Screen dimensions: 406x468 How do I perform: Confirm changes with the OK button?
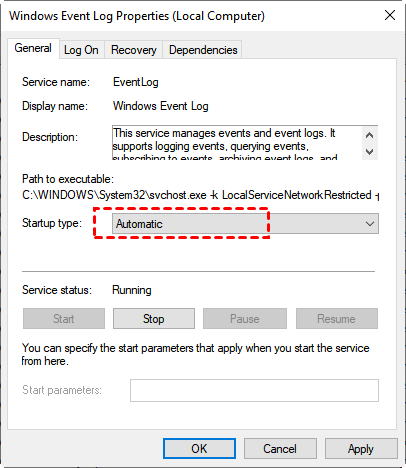pos(199,449)
